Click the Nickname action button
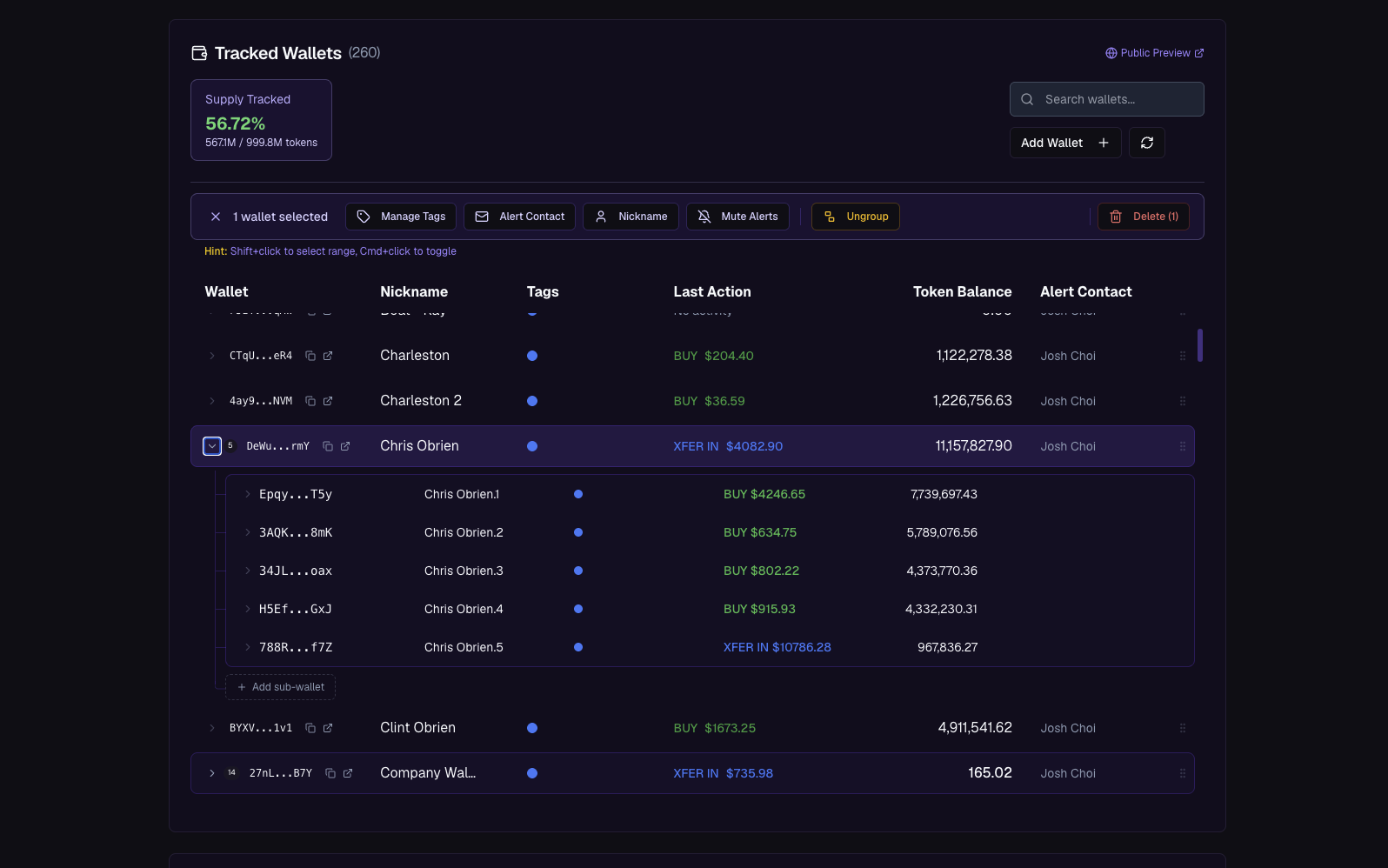Viewport: 1388px width, 868px height. point(631,217)
